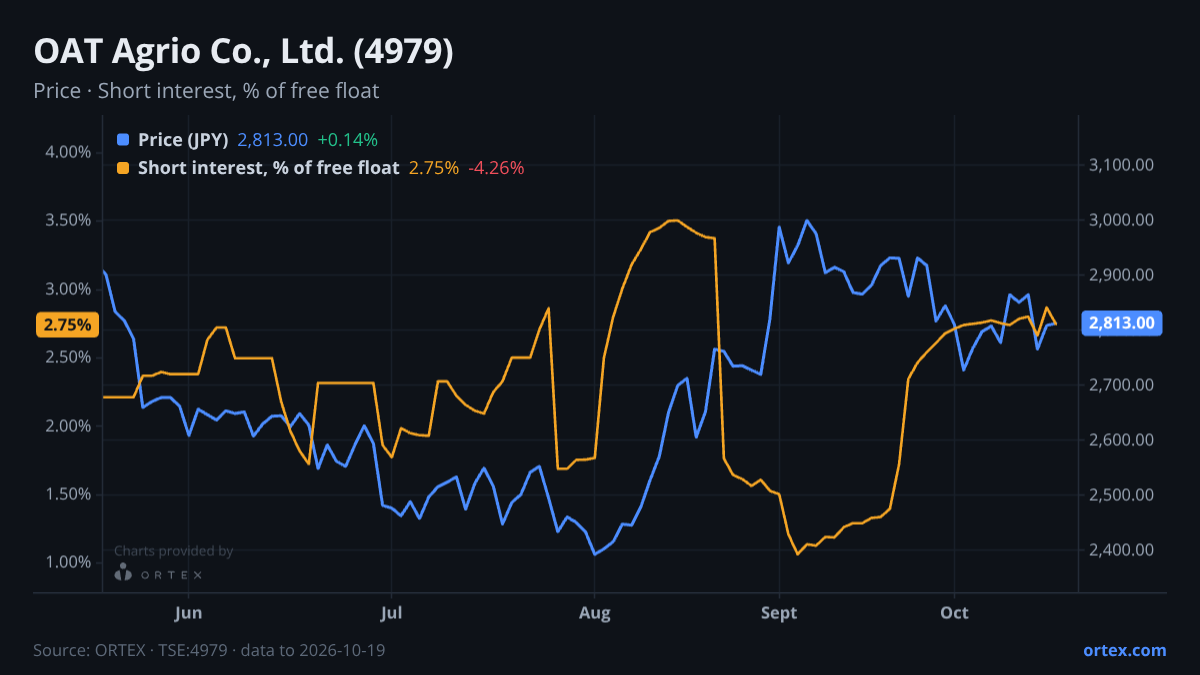Click subtitle Price · Short interest, % of free float
1200x675 pixels.
pyautogui.click(x=206, y=91)
